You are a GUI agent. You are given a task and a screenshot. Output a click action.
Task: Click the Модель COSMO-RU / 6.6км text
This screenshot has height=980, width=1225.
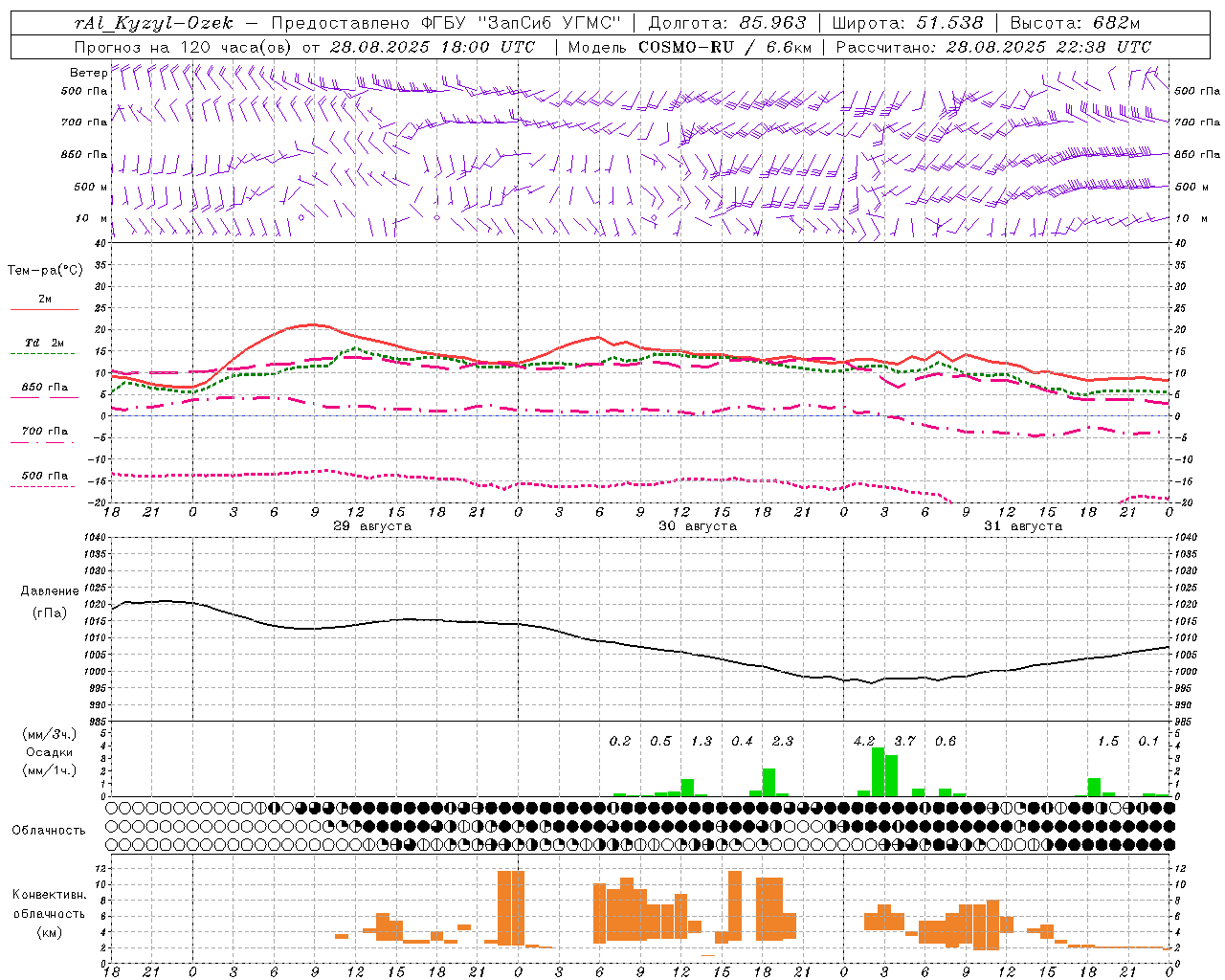pos(689,47)
